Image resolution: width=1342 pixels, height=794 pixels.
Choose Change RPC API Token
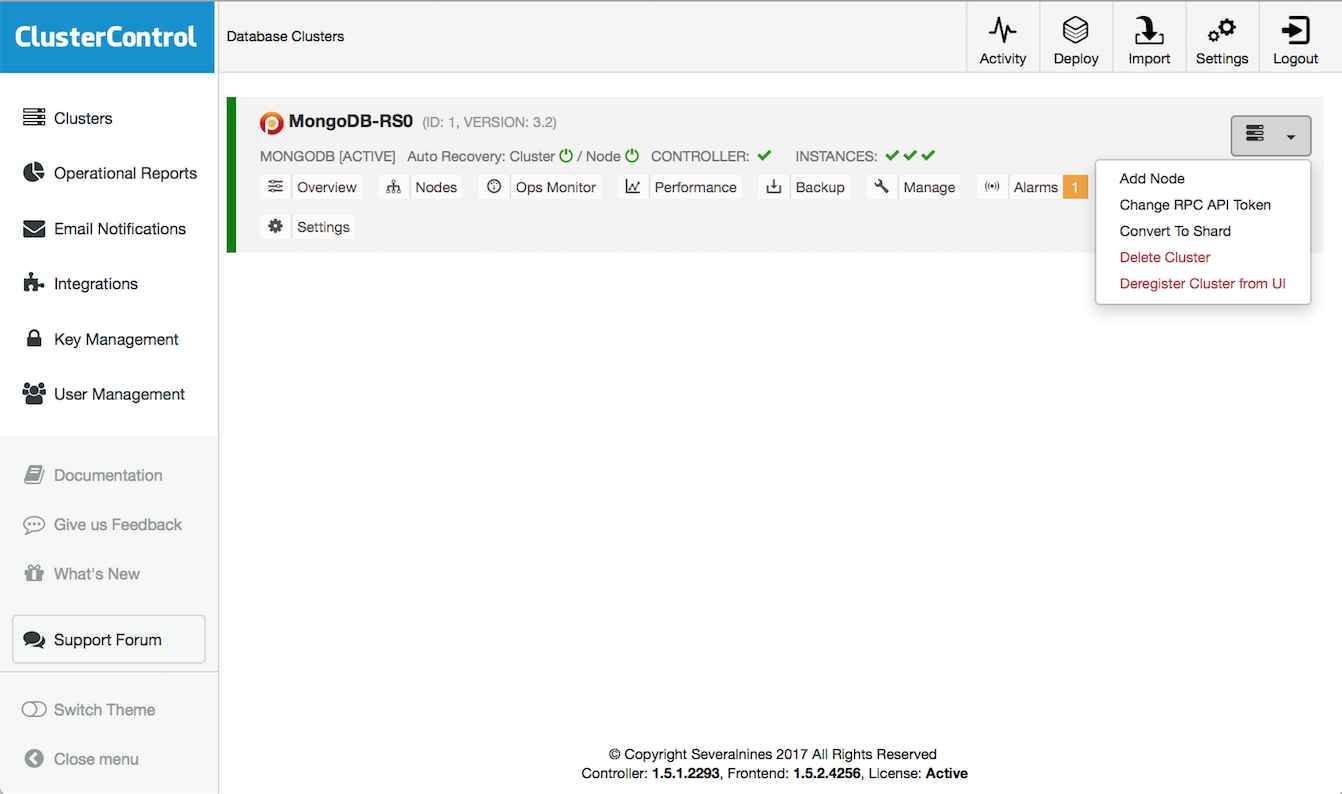coord(1195,204)
